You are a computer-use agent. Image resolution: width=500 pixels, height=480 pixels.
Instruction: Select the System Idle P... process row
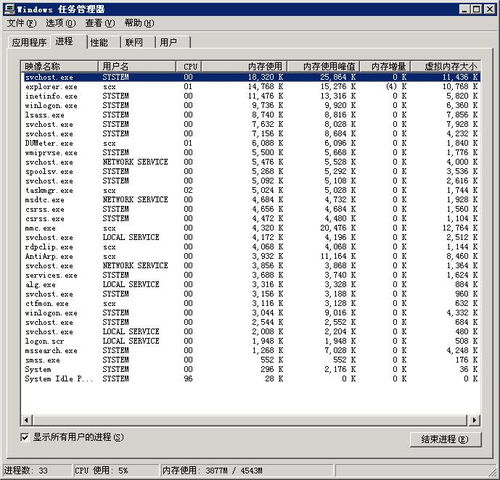click(x=251, y=379)
